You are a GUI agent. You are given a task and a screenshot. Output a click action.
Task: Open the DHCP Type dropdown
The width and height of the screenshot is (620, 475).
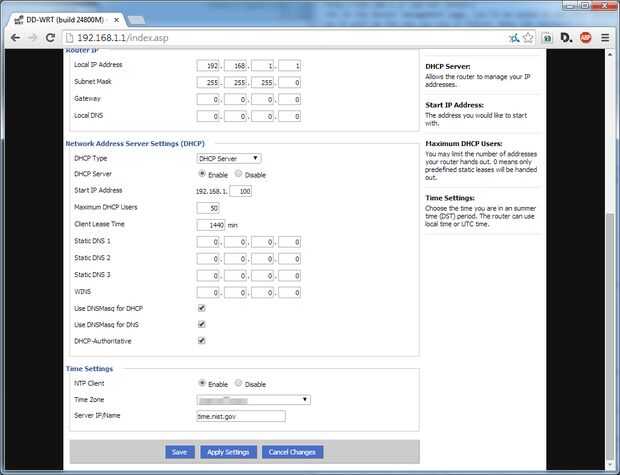229,158
